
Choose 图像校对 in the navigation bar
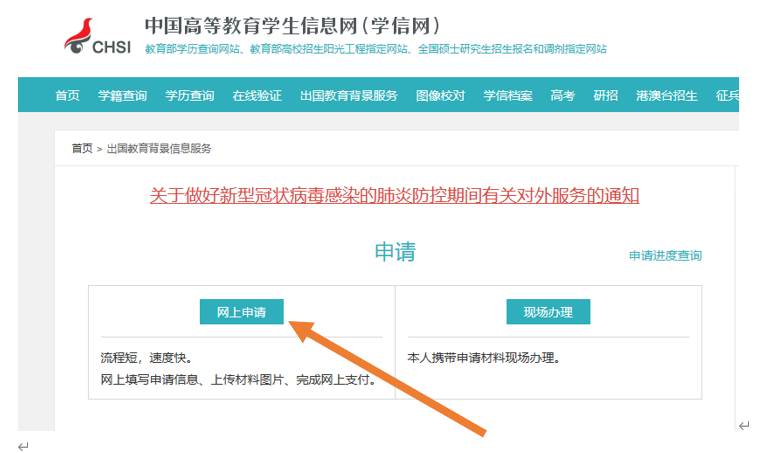click(x=440, y=96)
